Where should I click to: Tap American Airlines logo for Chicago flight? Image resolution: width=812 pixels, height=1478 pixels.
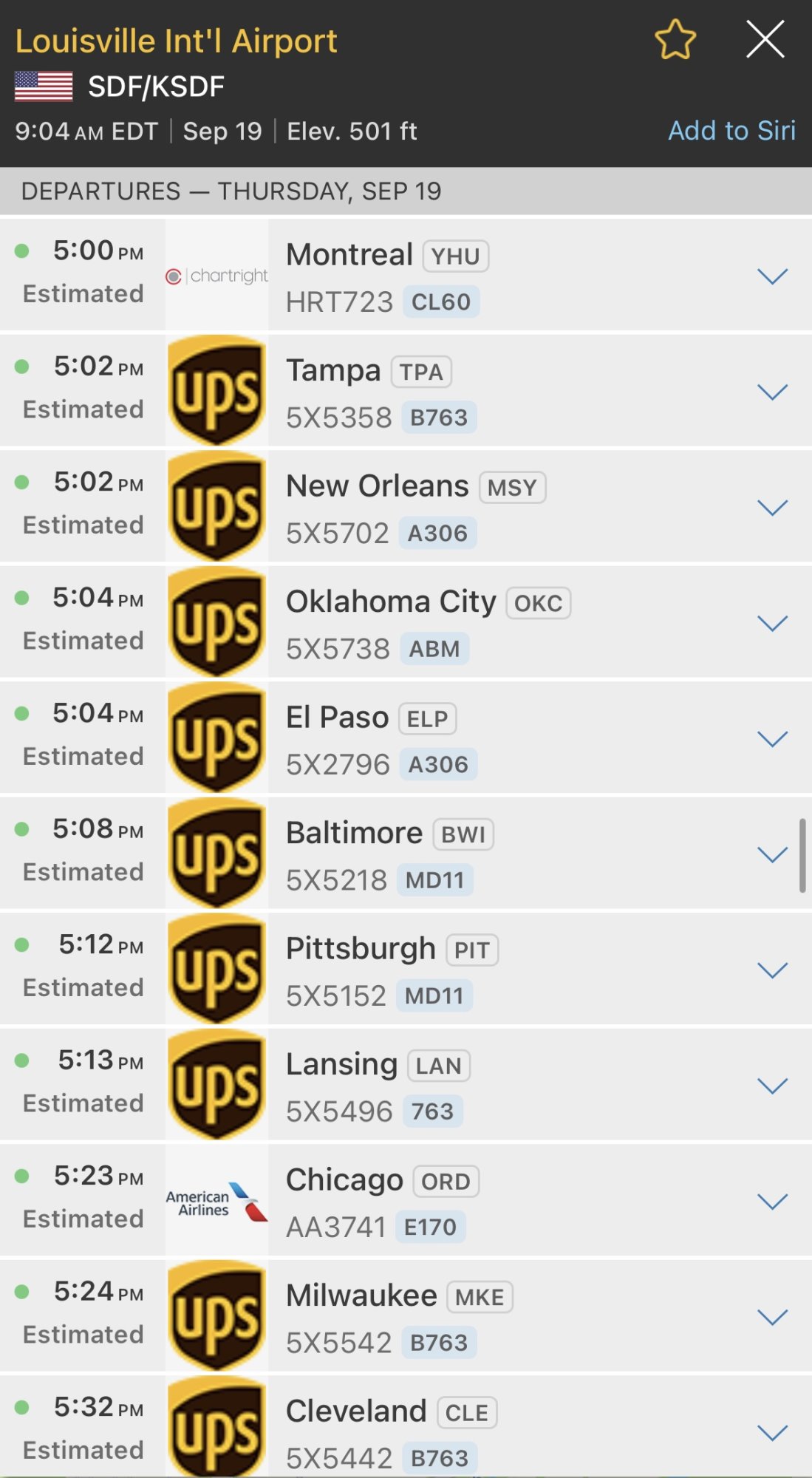(216, 1200)
